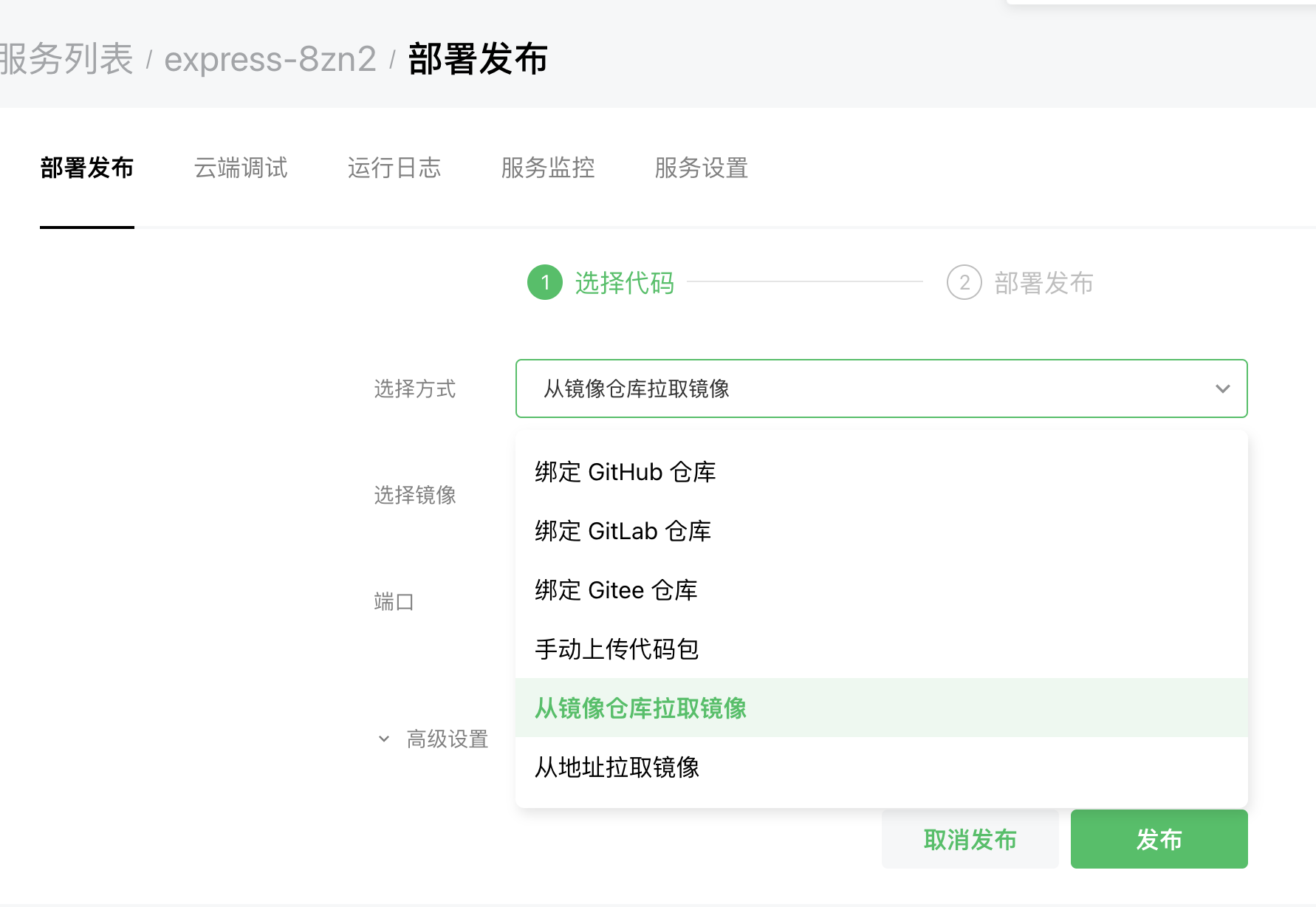The height and width of the screenshot is (907, 1316).
Task: Open the 选择方式 dropdown arrow
Action: click(x=1222, y=389)
